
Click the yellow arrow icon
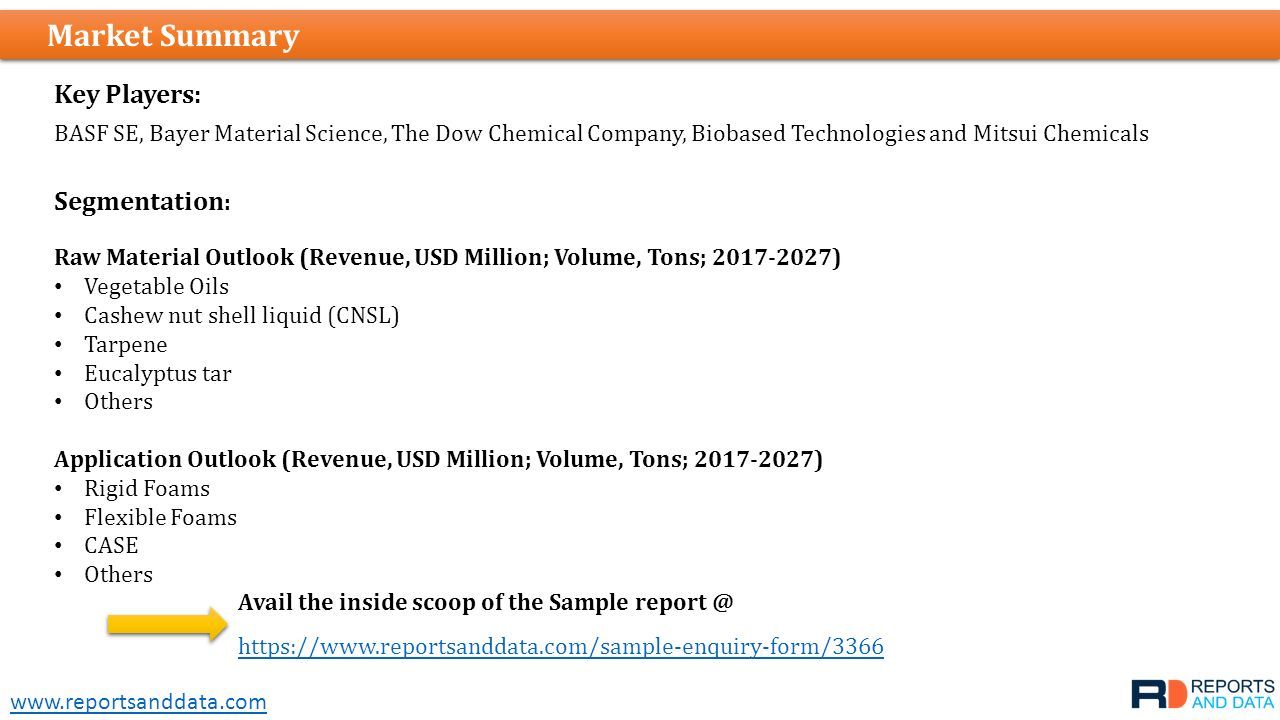(168, 624)
